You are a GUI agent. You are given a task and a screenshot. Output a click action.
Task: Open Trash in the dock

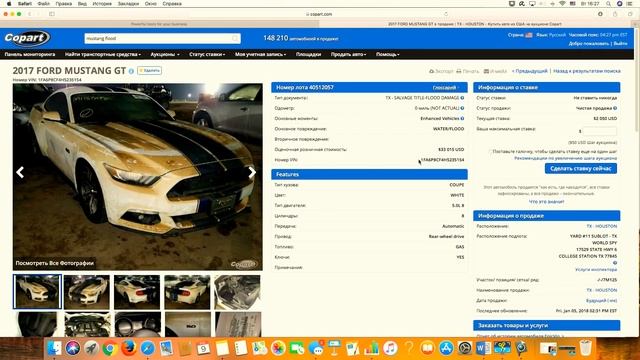tap(586, 348)
